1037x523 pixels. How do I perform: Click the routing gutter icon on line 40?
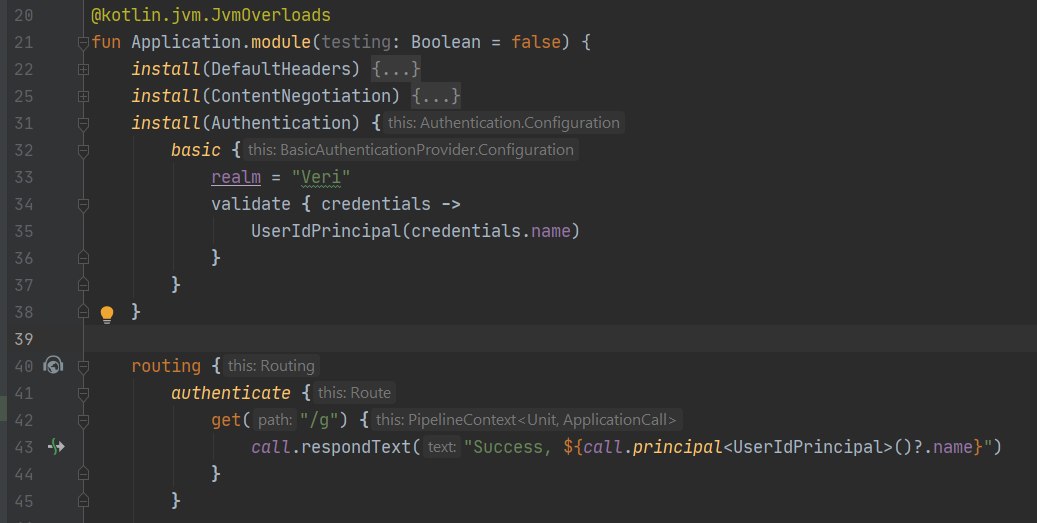point(53,365)
